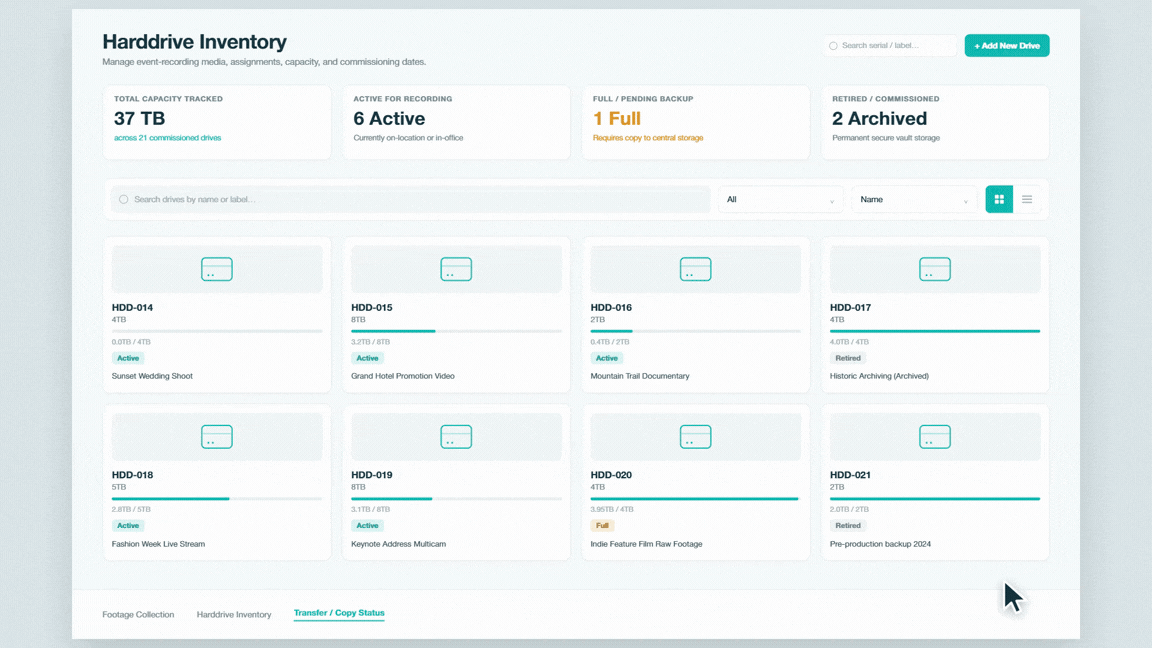The image size is (1152, 648).
Task: Select HDD-014 title text
Action: coord(132,307)
